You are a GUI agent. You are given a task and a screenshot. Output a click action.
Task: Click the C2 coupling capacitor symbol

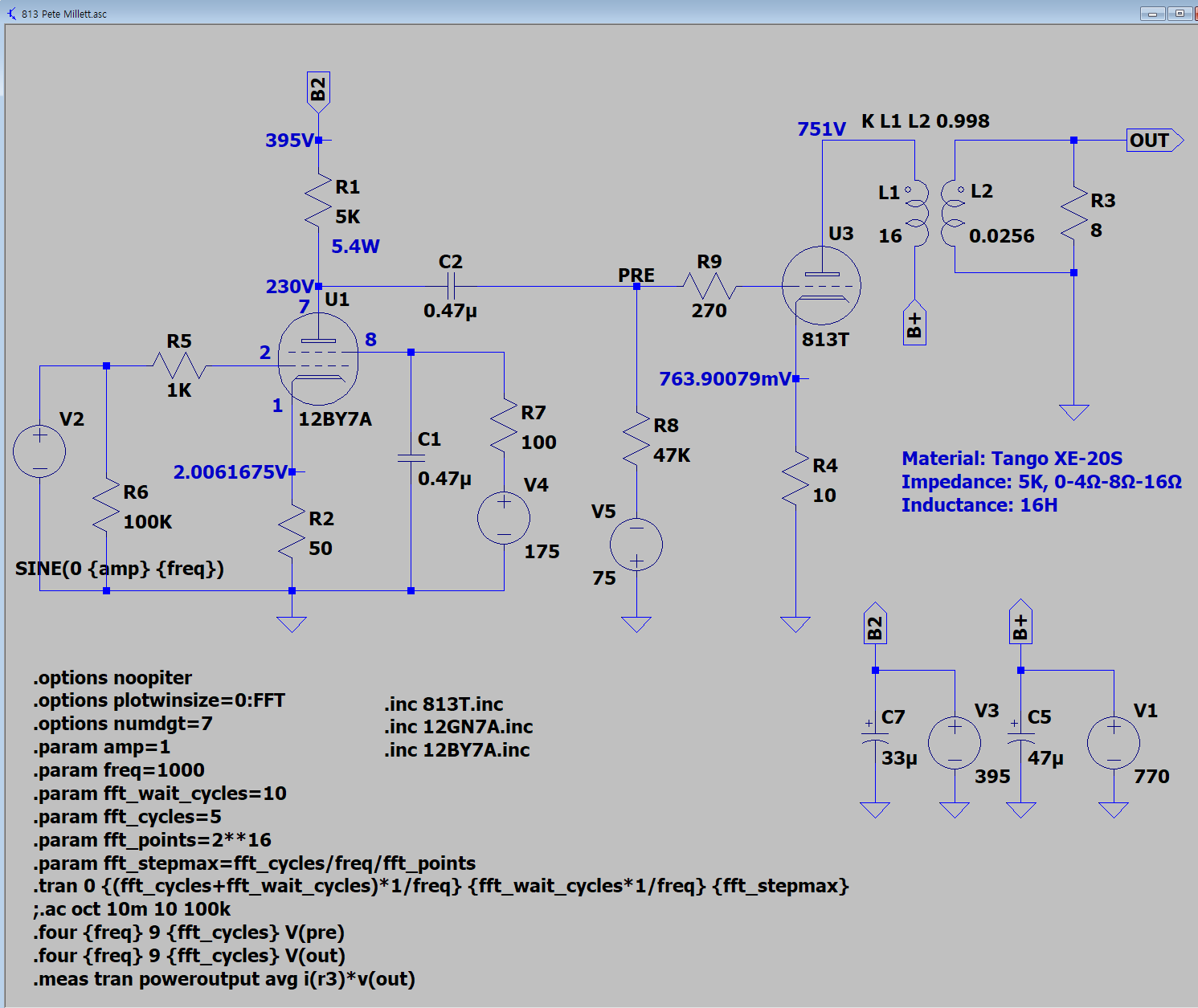tap(451, 286)
